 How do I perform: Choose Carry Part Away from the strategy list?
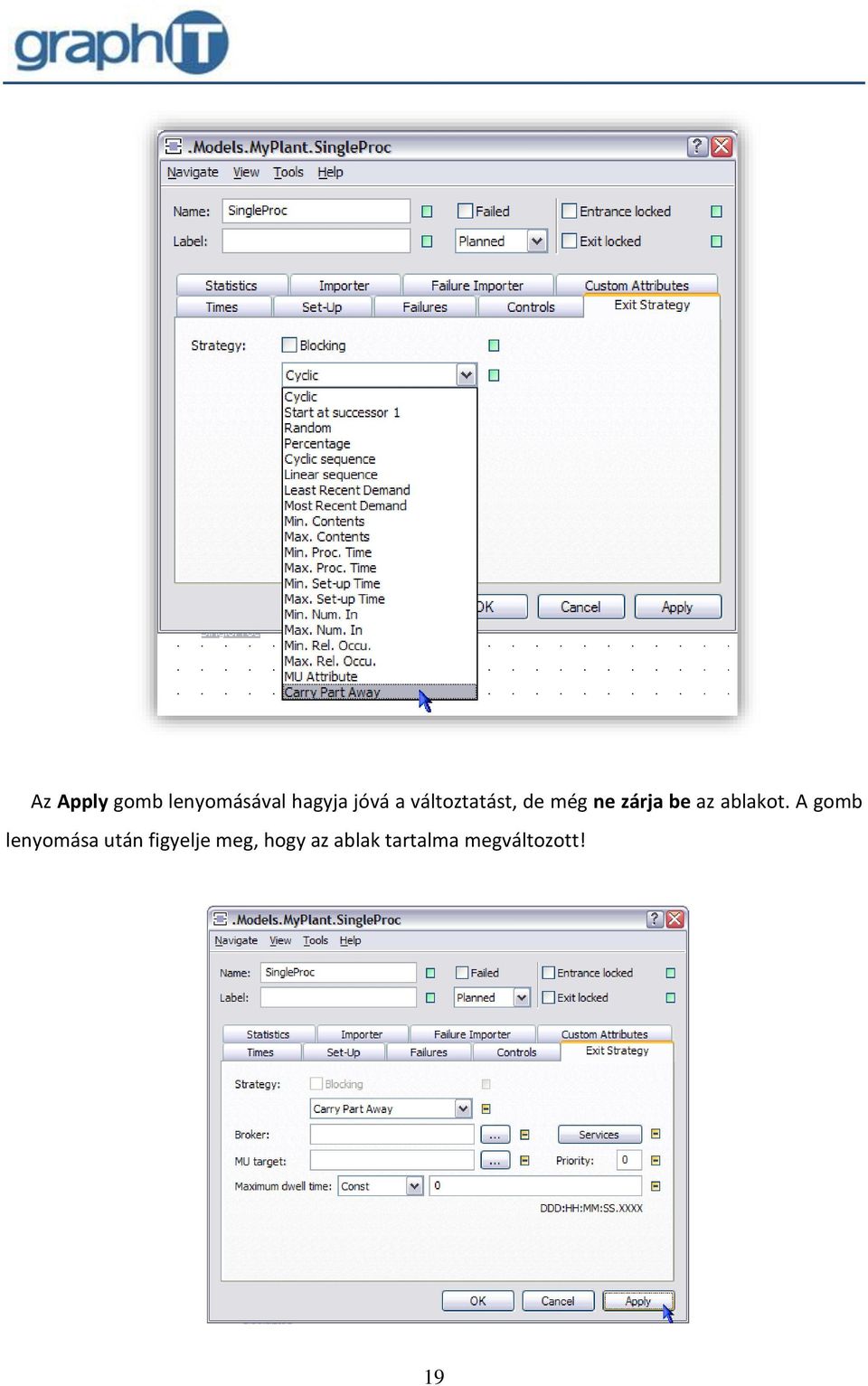pos(380,693)
